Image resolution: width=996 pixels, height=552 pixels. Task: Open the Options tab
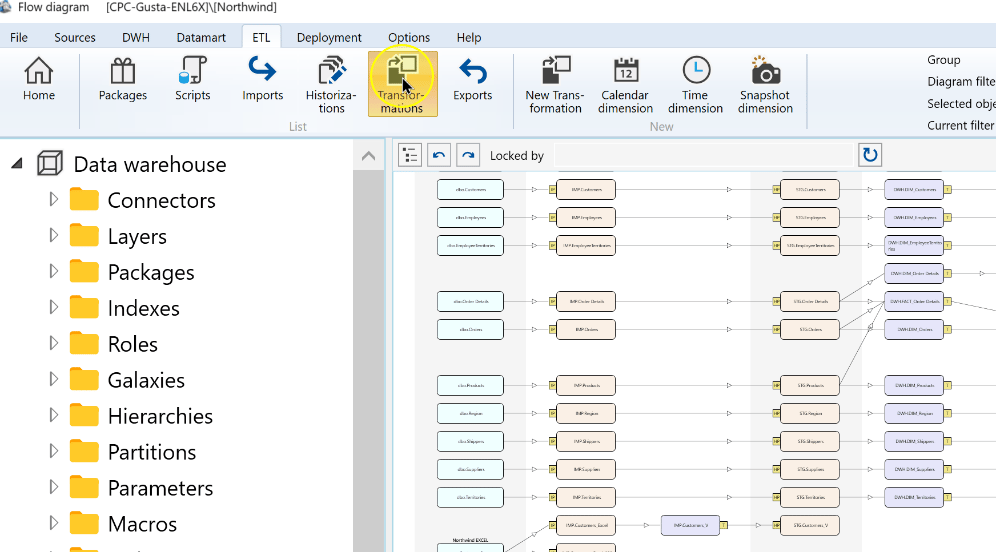coord(409,37)
